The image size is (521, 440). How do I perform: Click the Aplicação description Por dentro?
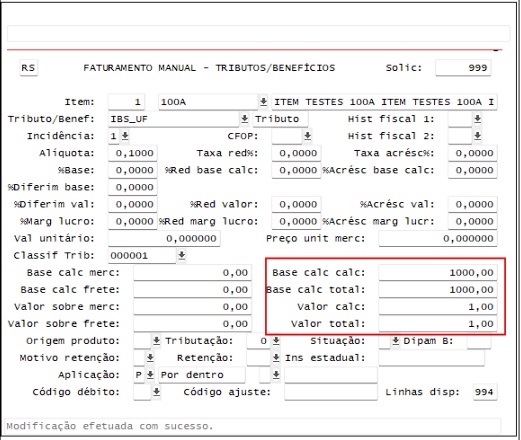(202, 375)
